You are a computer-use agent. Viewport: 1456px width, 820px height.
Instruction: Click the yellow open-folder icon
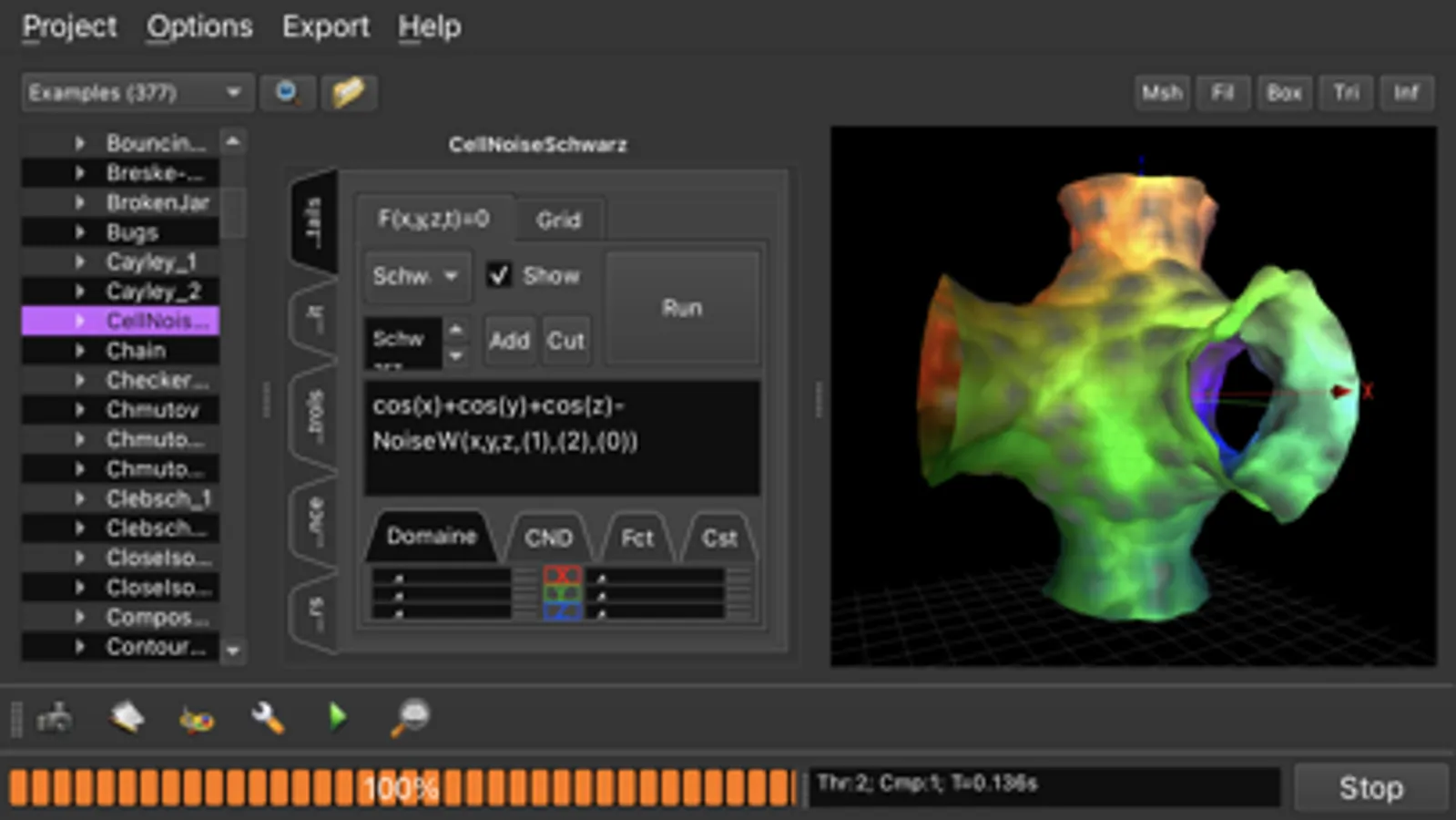click(349, 92)
